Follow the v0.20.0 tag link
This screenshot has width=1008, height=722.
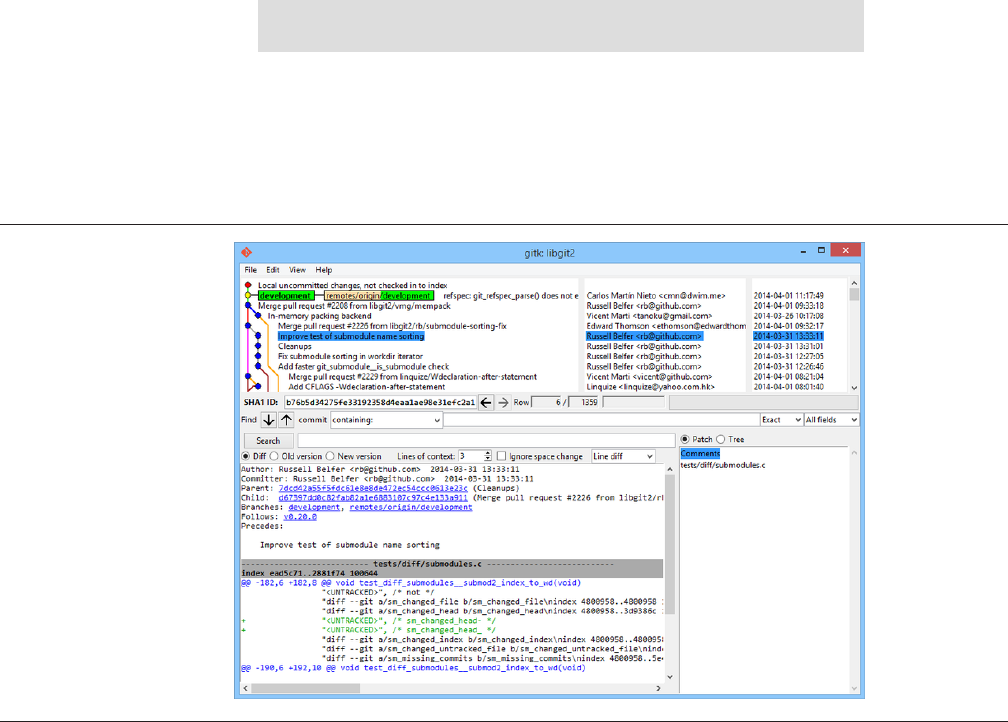point(300,517)
